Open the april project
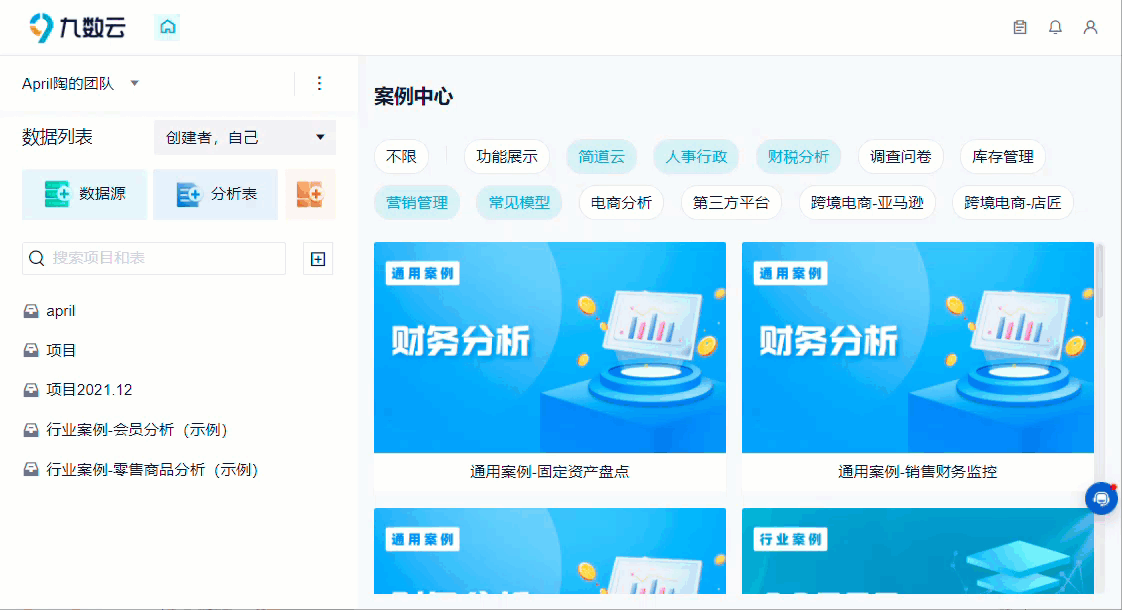Image resolution: width=1122 pixels, height=610 pixels. [x=61, y=311]
